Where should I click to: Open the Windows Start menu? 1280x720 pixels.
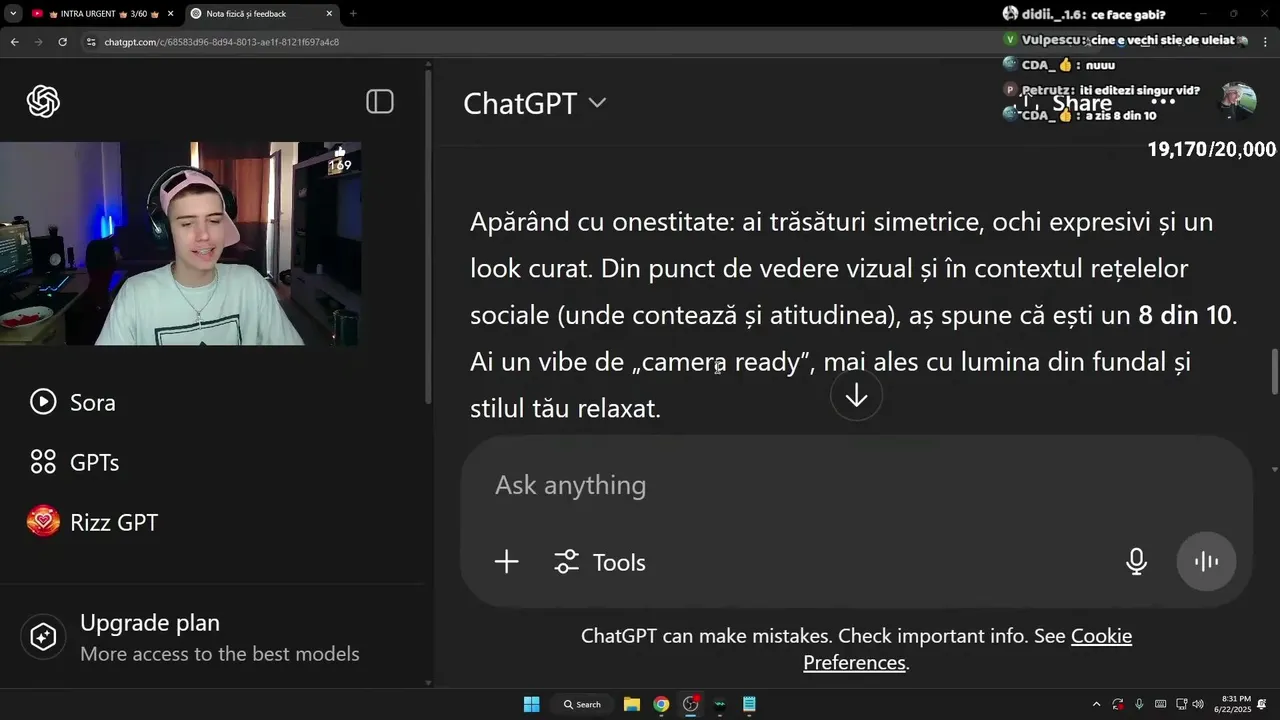pos(531,704)
